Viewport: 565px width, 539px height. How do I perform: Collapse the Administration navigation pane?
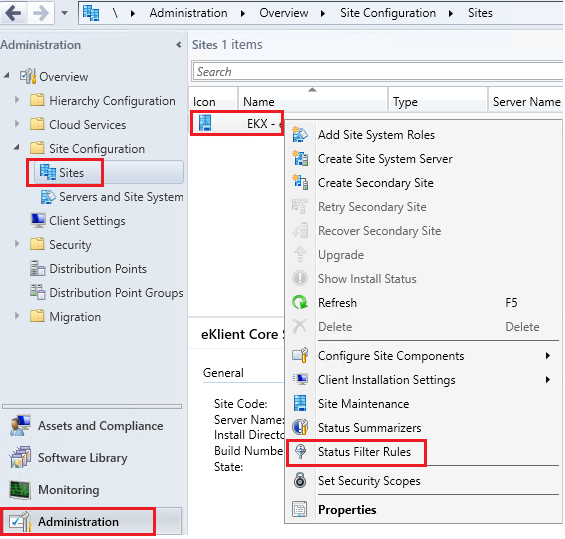[178, 45]
